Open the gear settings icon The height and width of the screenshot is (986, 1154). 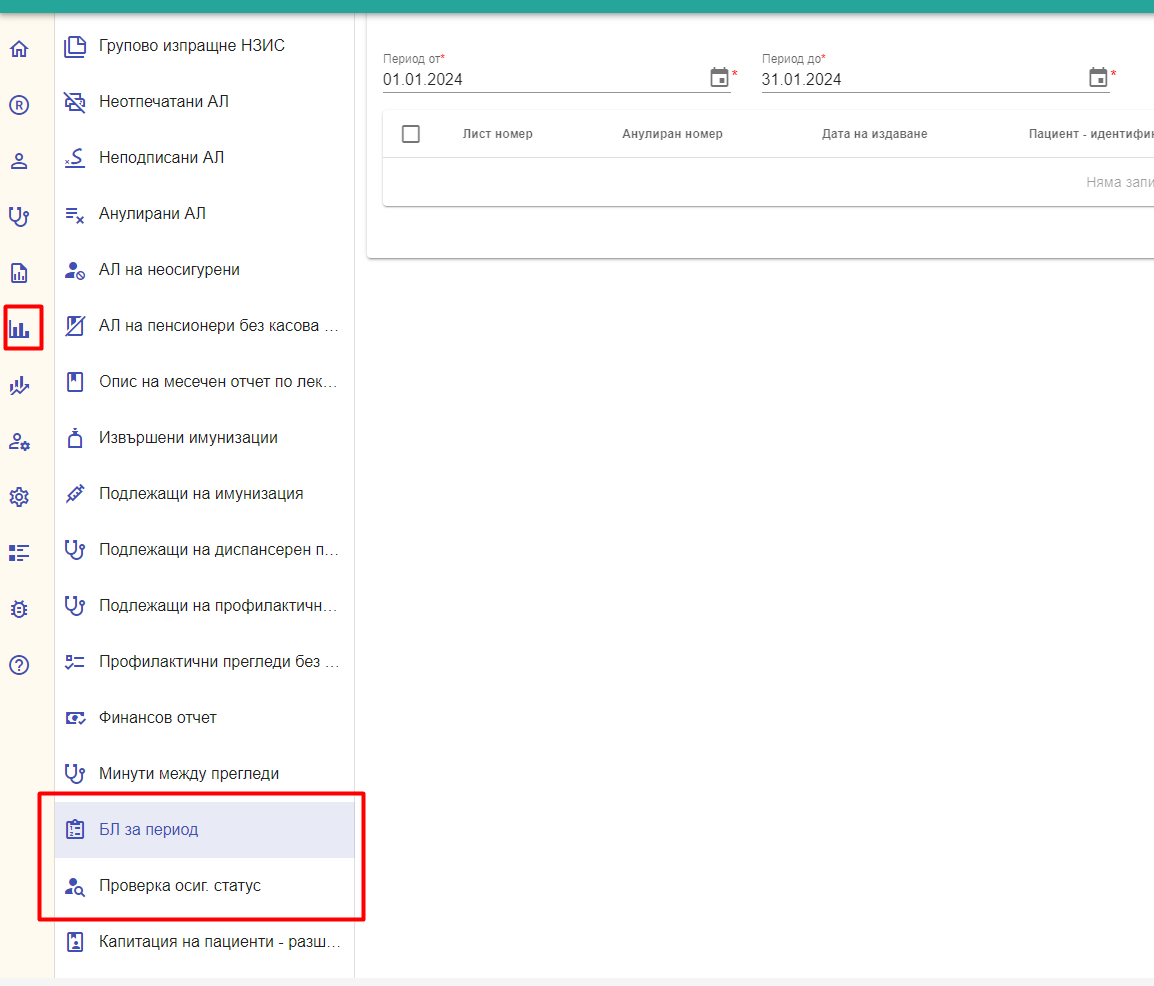pos(19,497)
